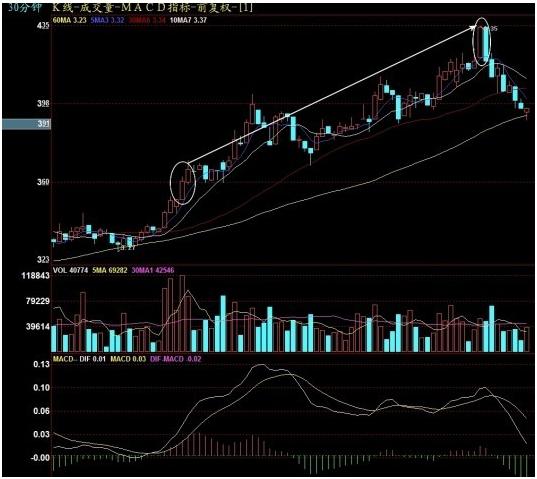Click the 360 price axis label
This screenshot has height=479, width=537.
43,182
